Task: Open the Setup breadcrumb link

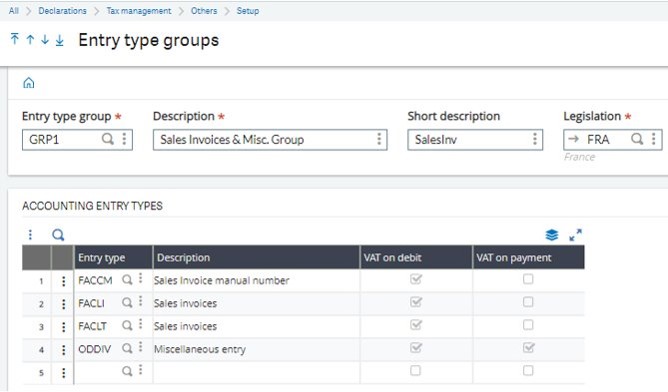Action: pyautogui.click(x=248, y=11)
